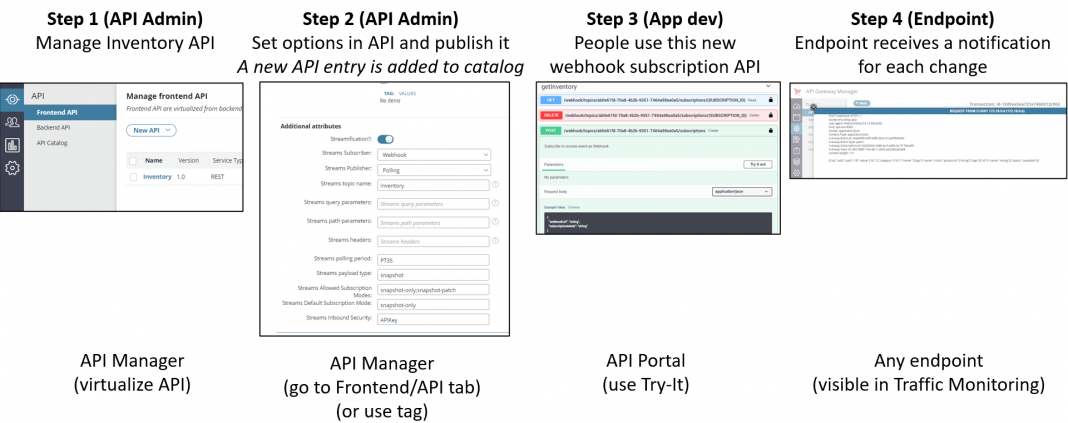Image resolution: width=1068 pixels, height=423 pixels.
Task: Open the Streams Publisher dropdown
Action: (x=433, y=170)
